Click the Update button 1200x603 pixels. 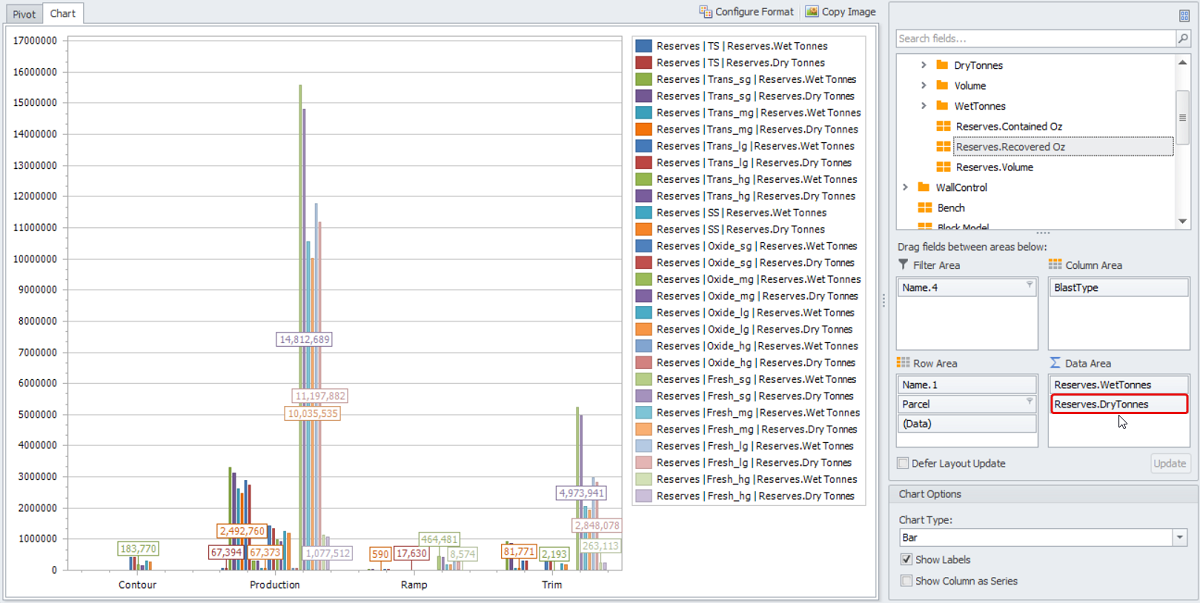(1171, 463)
